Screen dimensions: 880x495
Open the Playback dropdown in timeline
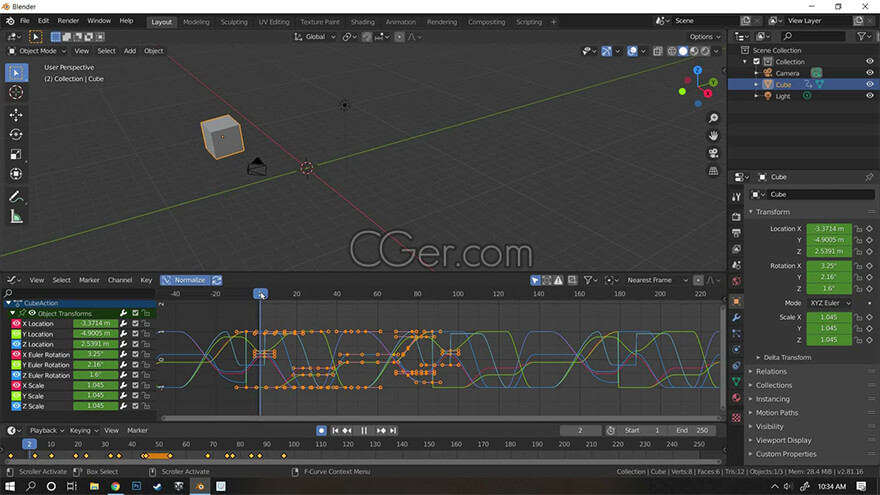point(46,430)
